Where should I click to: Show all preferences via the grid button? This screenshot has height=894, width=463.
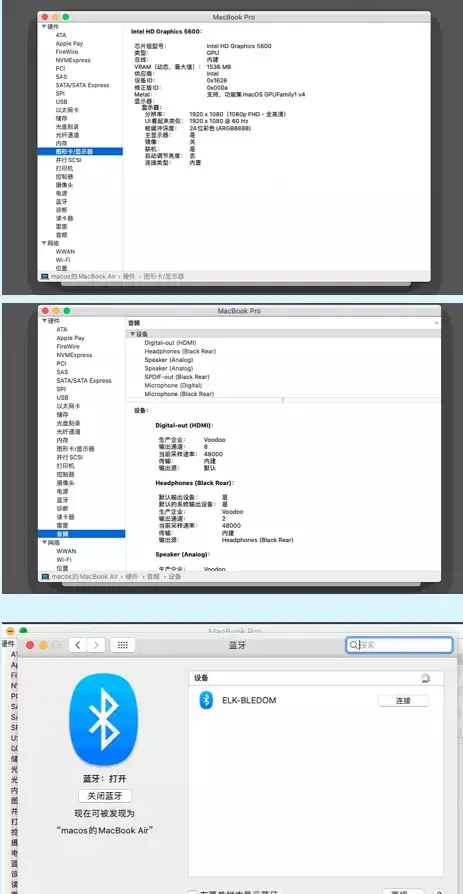pos(123,645)
